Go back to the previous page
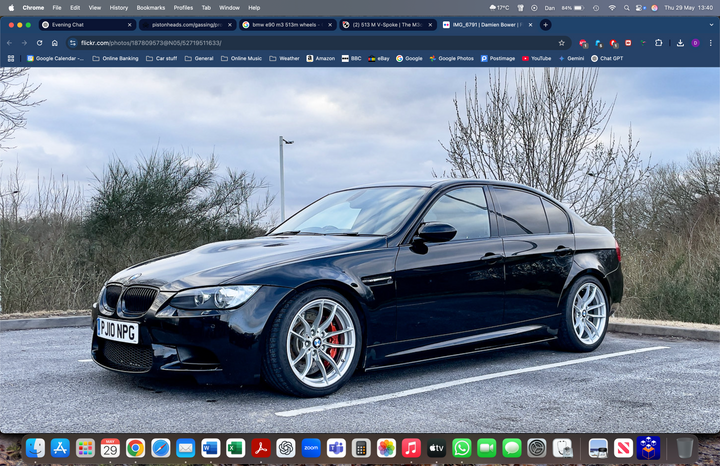 click(x=9, y=43)
